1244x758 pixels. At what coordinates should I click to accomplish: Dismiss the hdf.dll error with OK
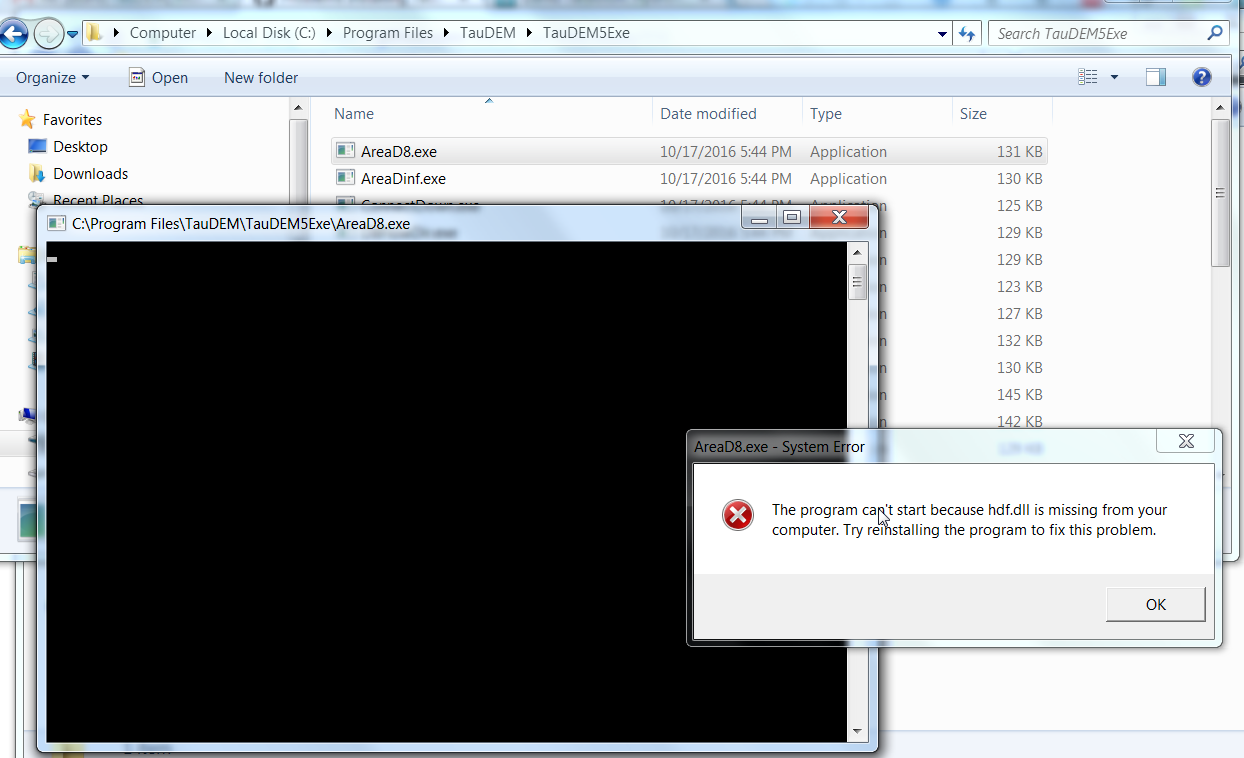tap(1155, 604)
